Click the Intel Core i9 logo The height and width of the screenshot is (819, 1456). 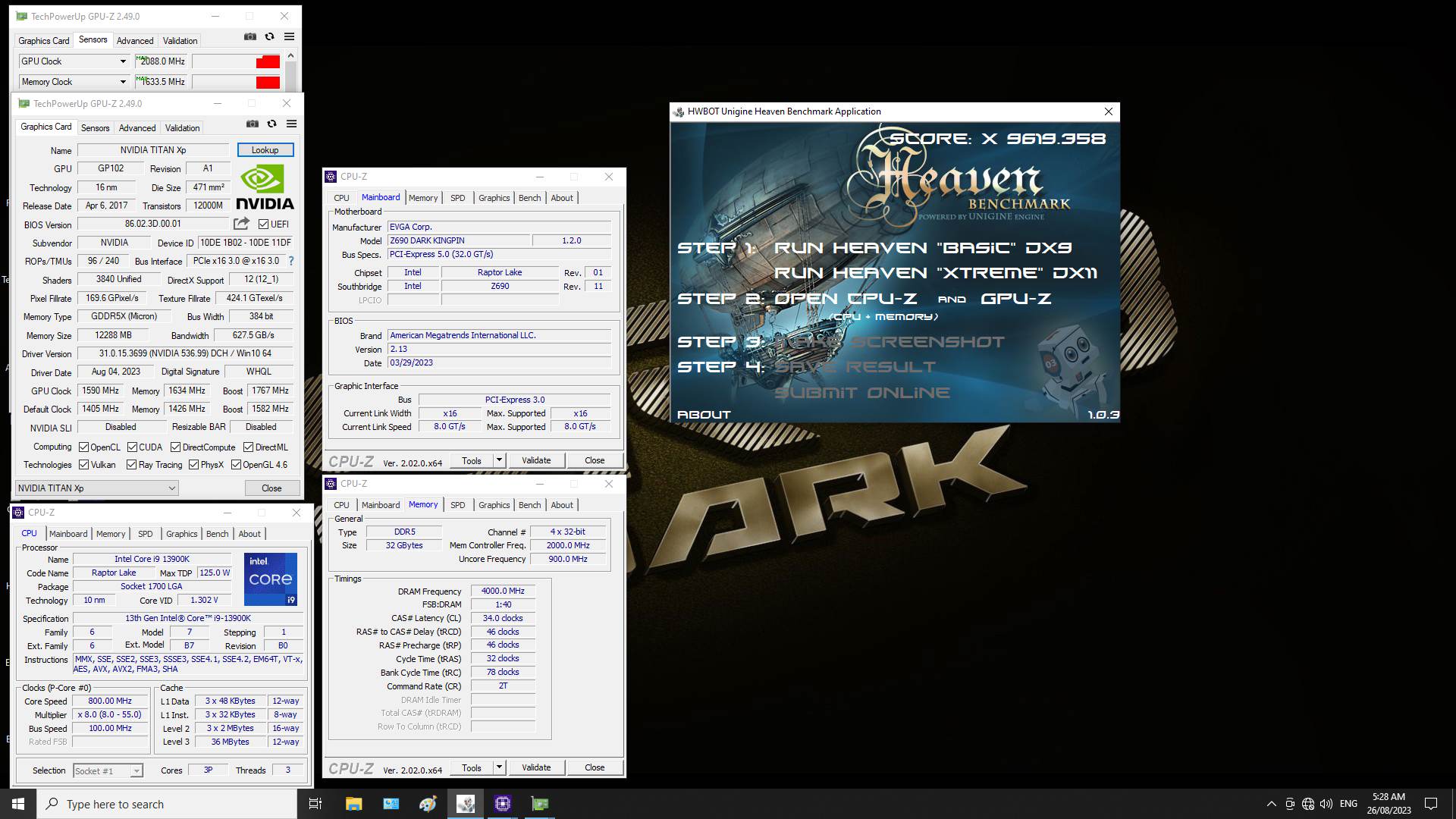tap(271, 579)
